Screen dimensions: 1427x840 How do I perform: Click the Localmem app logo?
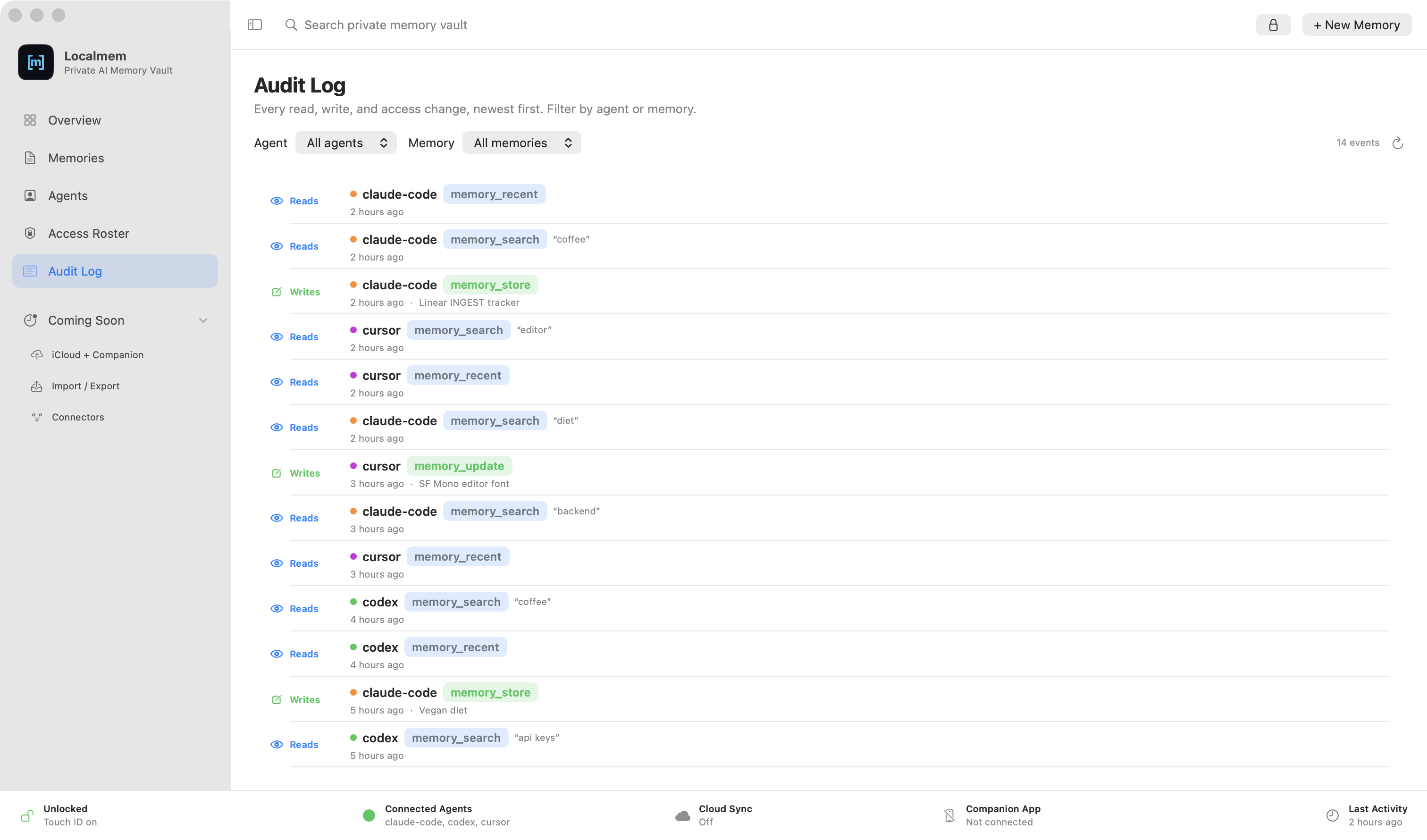point(36,62)
